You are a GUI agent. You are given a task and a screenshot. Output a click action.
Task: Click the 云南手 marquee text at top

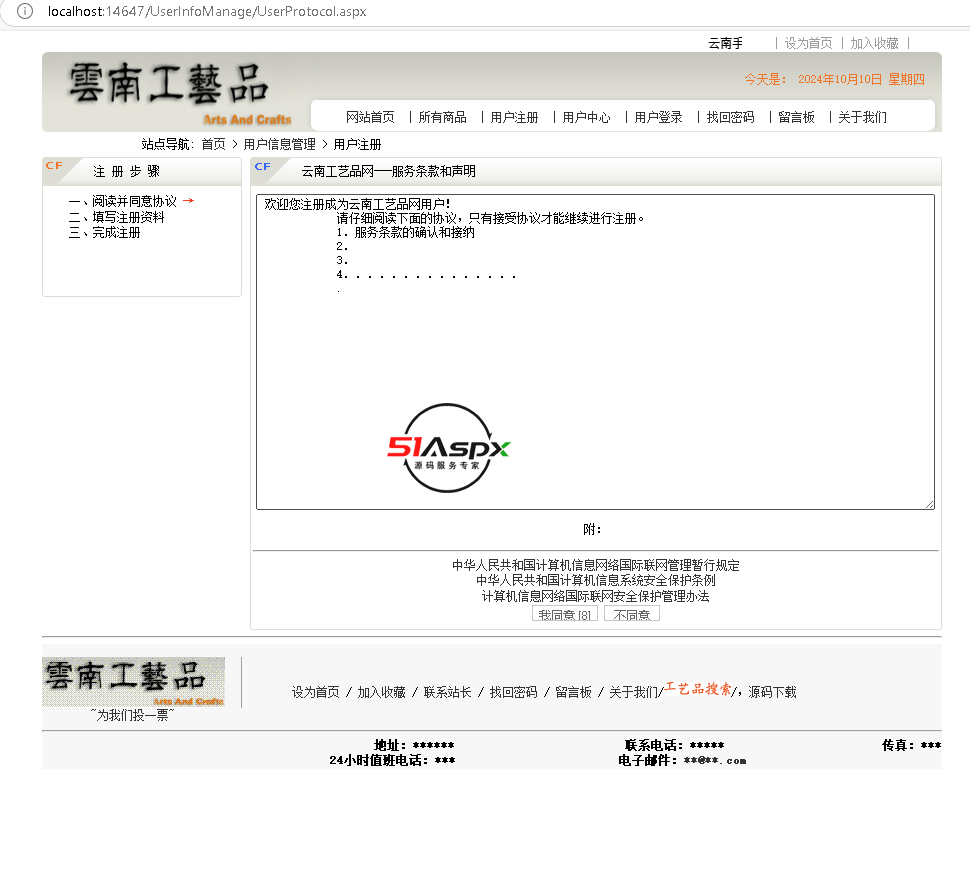[x=725, y=43]
